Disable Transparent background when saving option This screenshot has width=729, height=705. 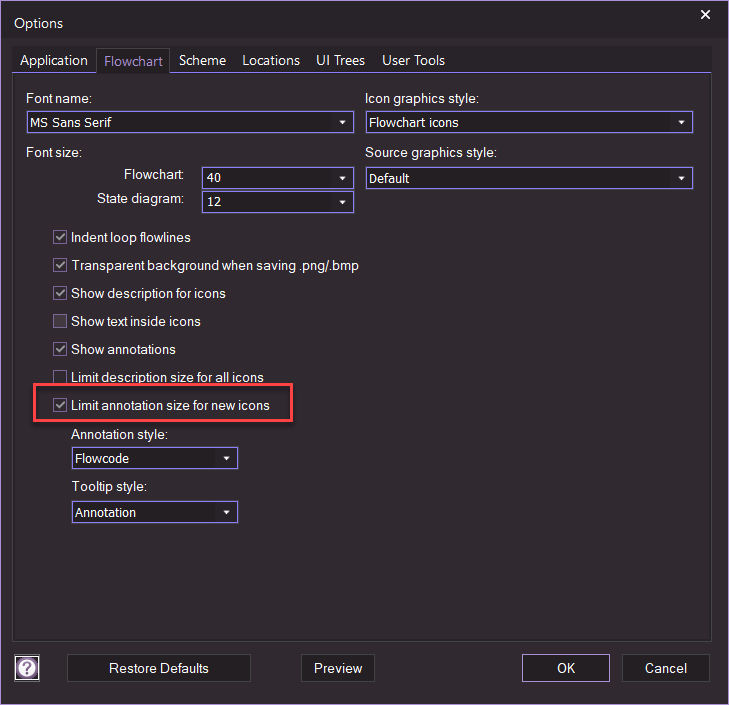[60, 266]
